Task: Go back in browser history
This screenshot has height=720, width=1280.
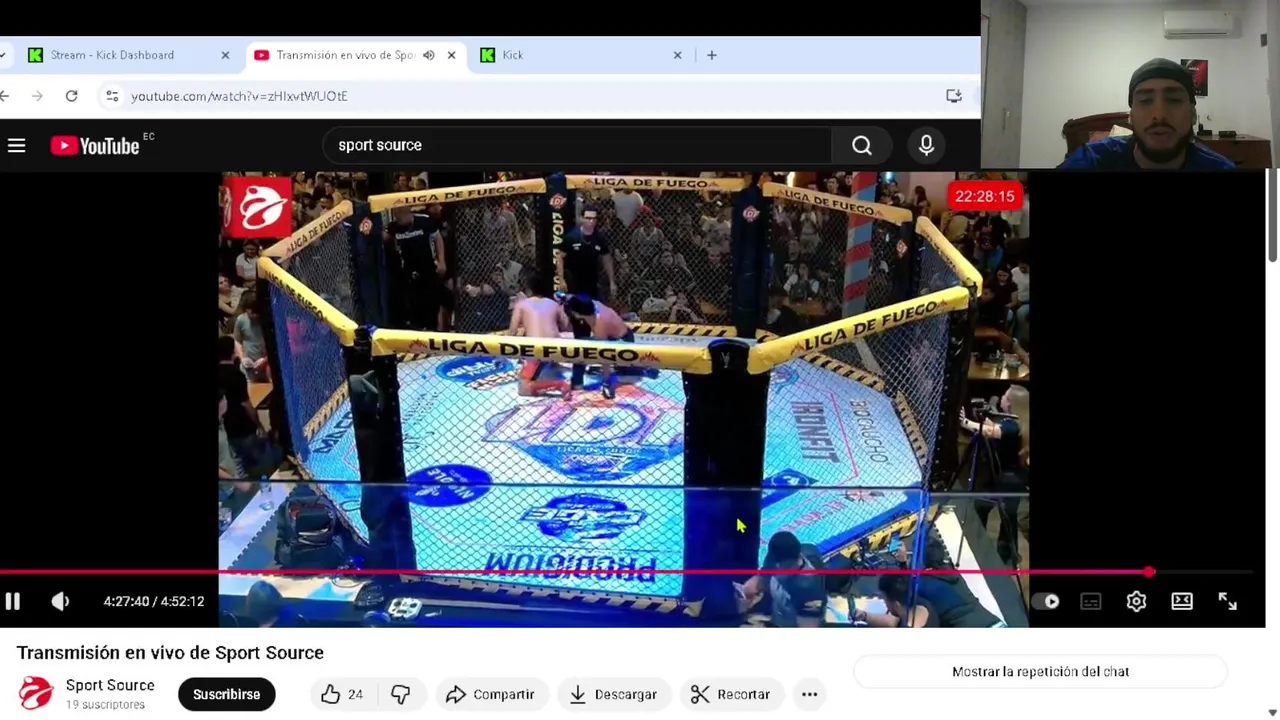Action: coord(5,96)
